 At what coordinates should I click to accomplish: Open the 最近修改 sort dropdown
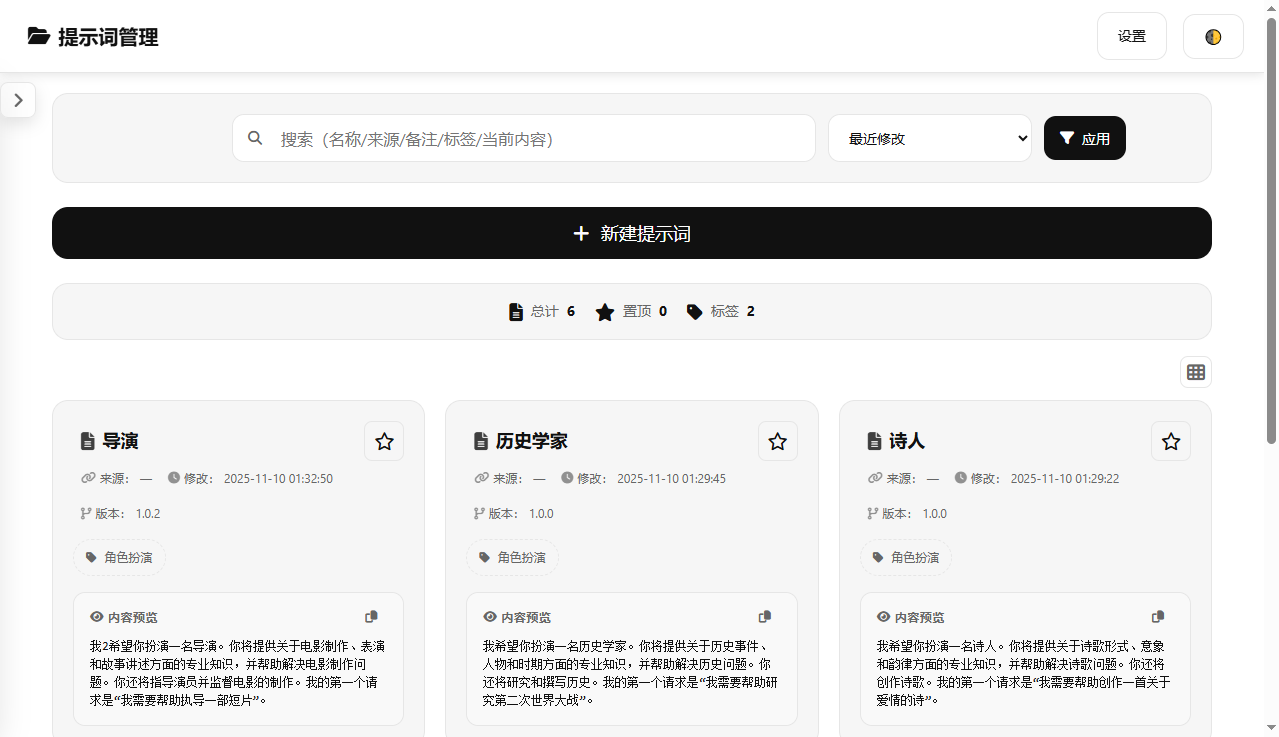(x=929, y=138)
